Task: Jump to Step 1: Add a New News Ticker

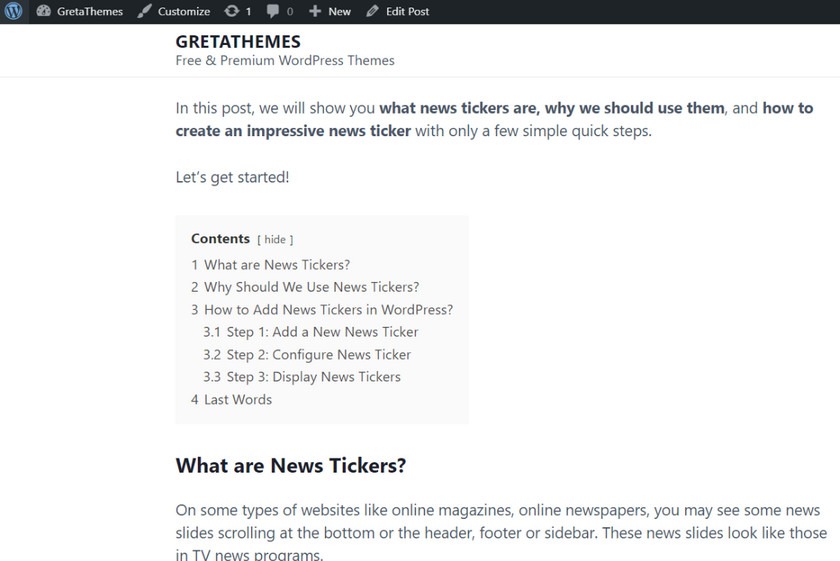Action: (x=311, y=332)
